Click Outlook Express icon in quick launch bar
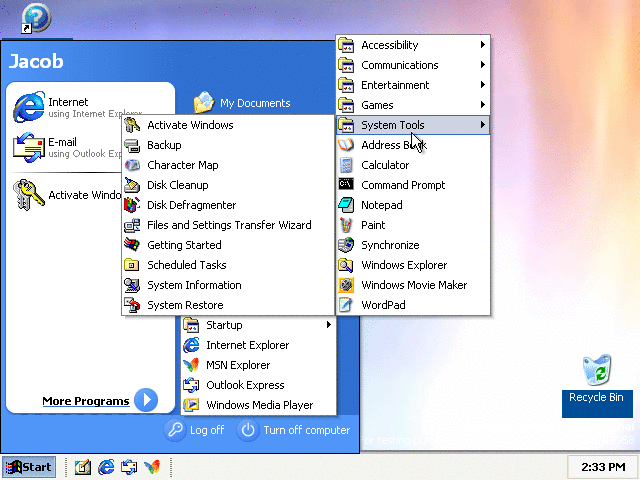This screenshot has width=640, height=480. tap(129, 467)
